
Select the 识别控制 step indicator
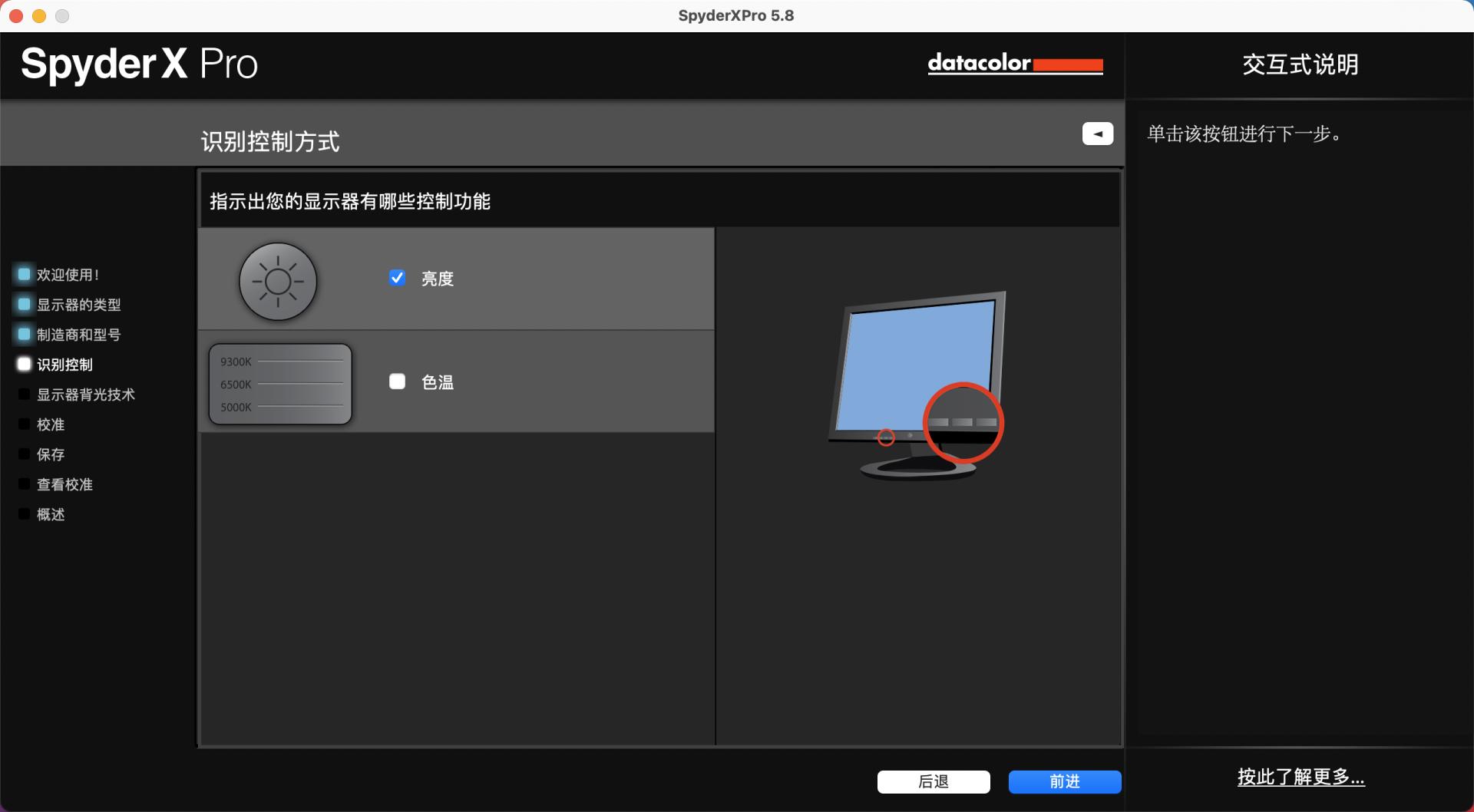point(64,365)
